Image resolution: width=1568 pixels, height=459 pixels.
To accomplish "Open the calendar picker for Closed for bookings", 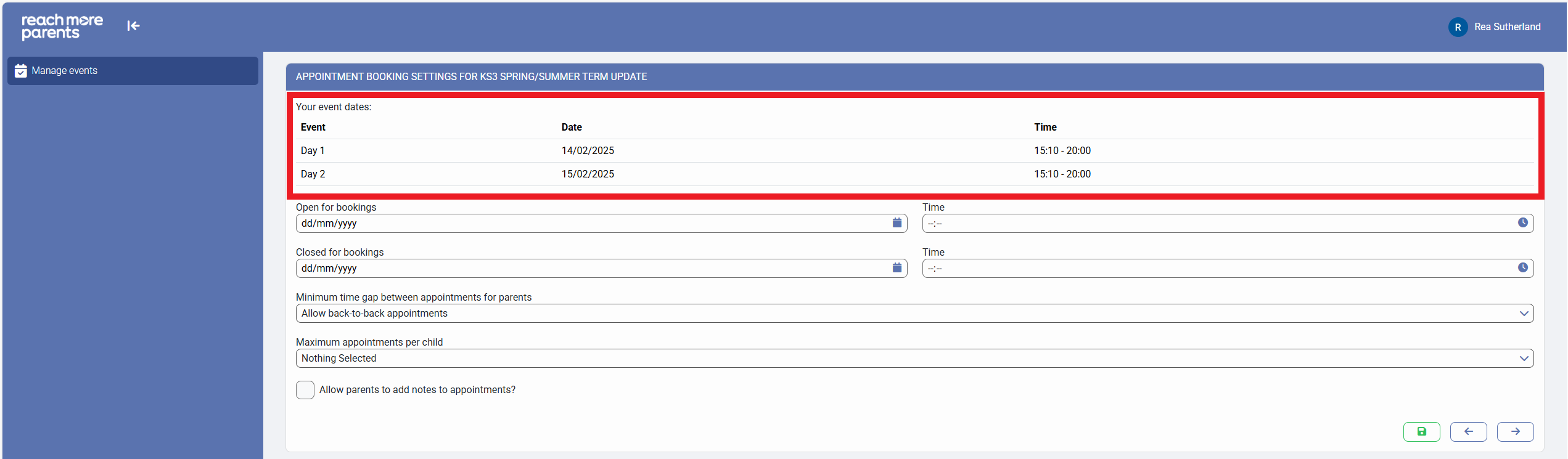I will pos(897,268).
